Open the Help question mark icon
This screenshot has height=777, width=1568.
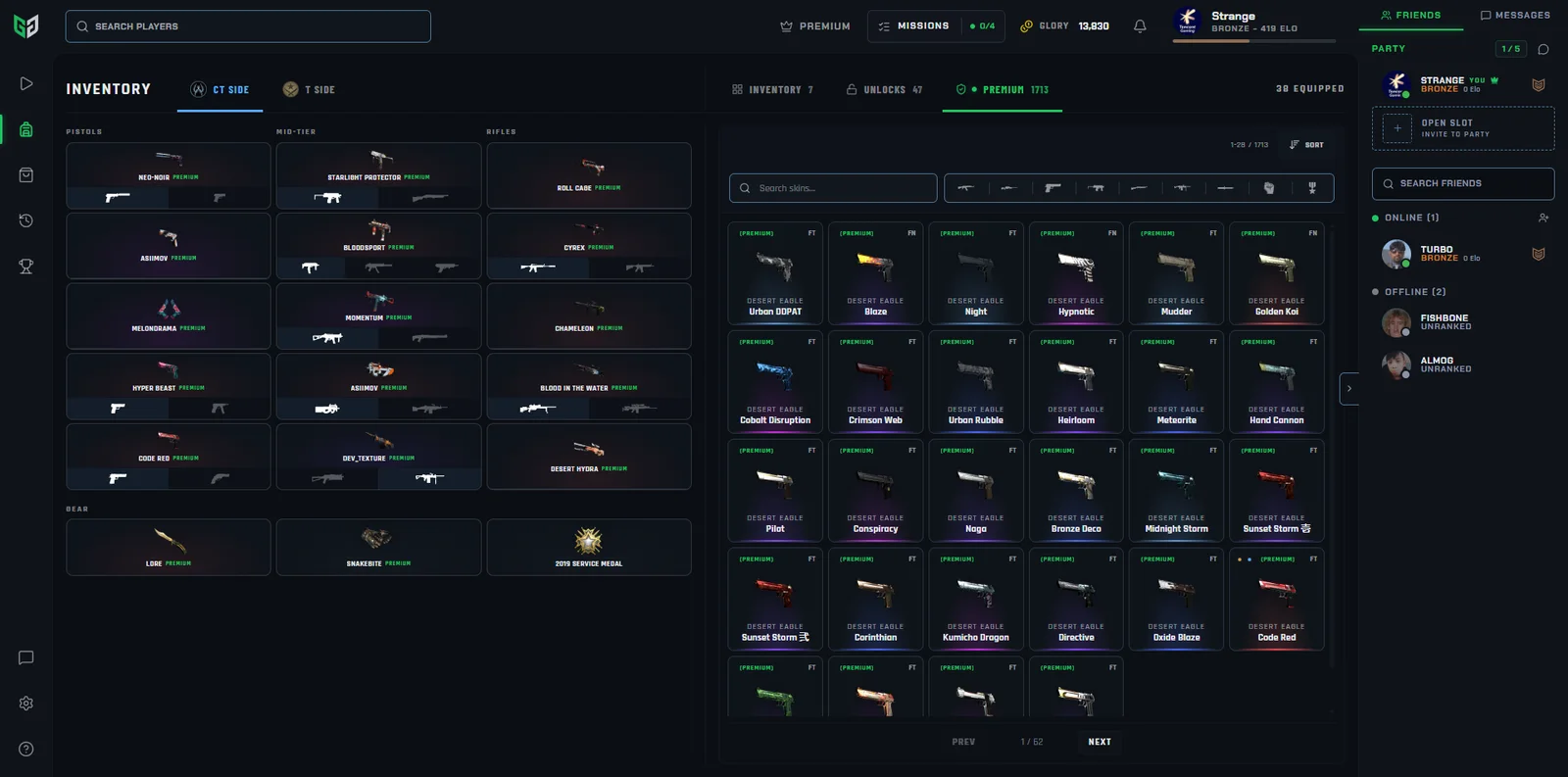[x=26, y=749]
